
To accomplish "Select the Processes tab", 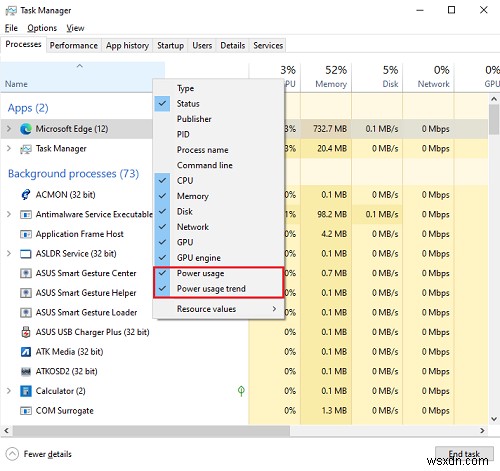I will coord(23,44).
